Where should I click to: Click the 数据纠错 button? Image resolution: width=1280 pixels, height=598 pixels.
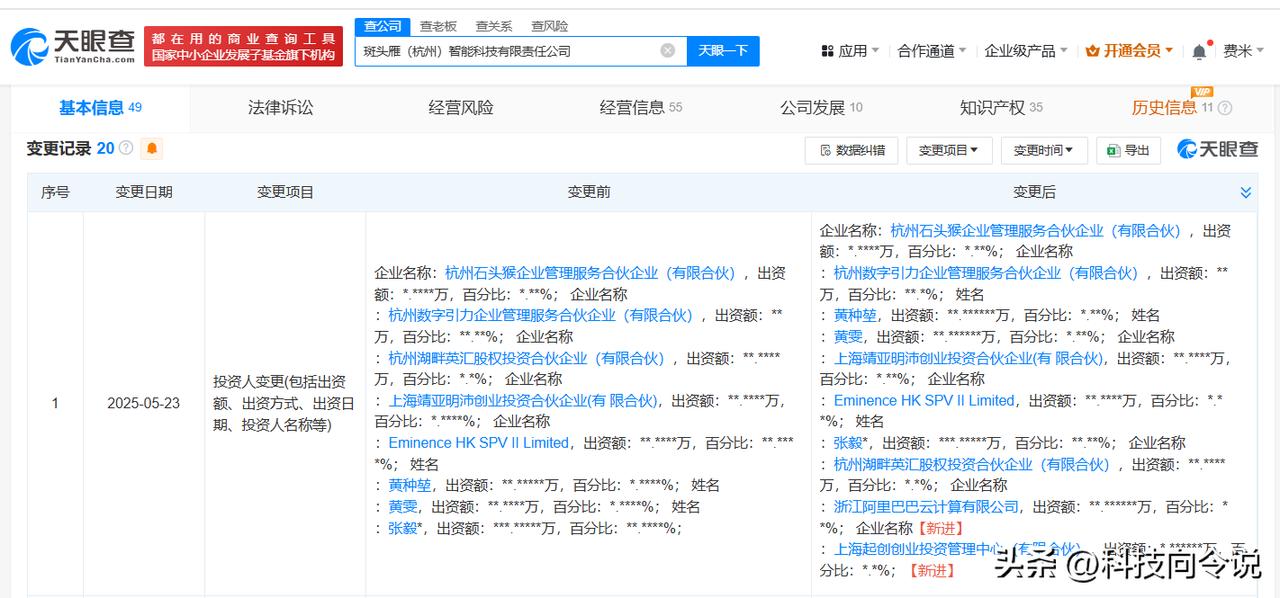[x=852, y=150]
